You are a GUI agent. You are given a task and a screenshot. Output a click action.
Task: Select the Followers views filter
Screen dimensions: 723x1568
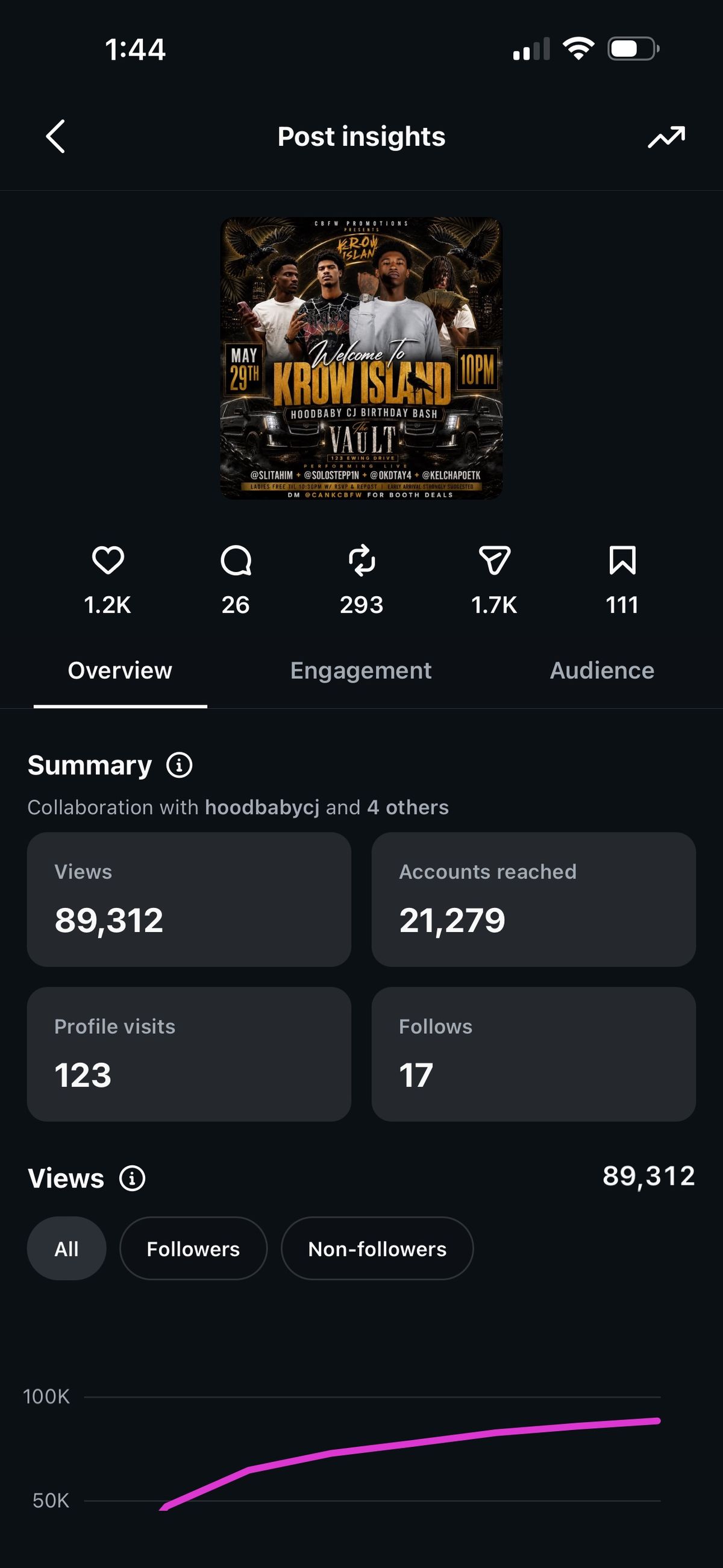193,1248
